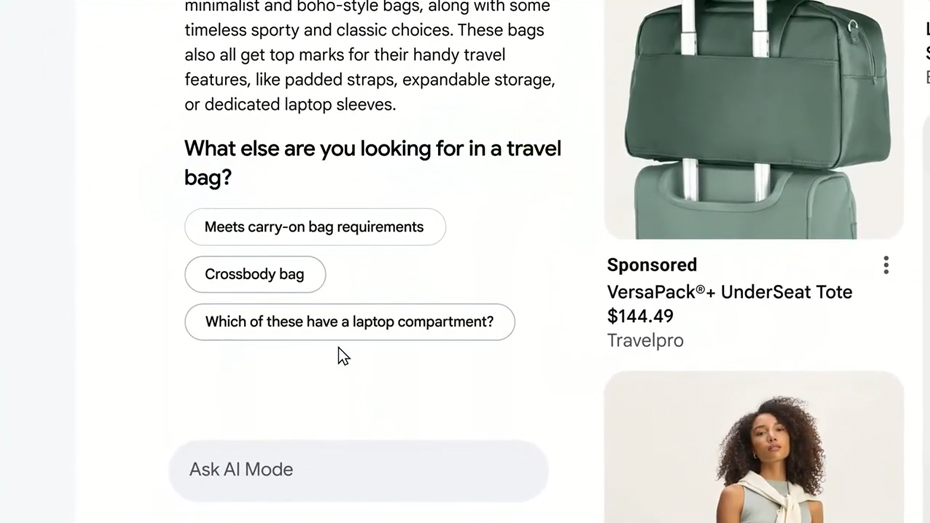Click the $144.49 price of the tote
This screenshot has height=523, width=930.
click(640, 316)
